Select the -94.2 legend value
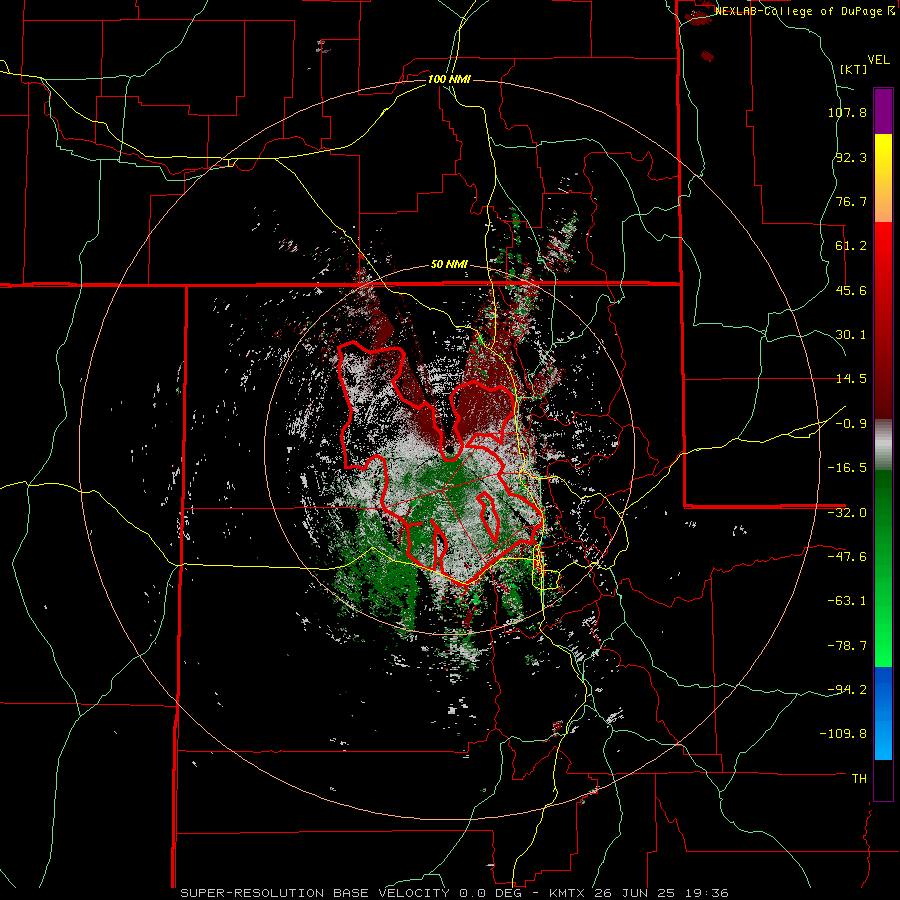The width and height of the screenshot is (900, 900). pos(847,689)
